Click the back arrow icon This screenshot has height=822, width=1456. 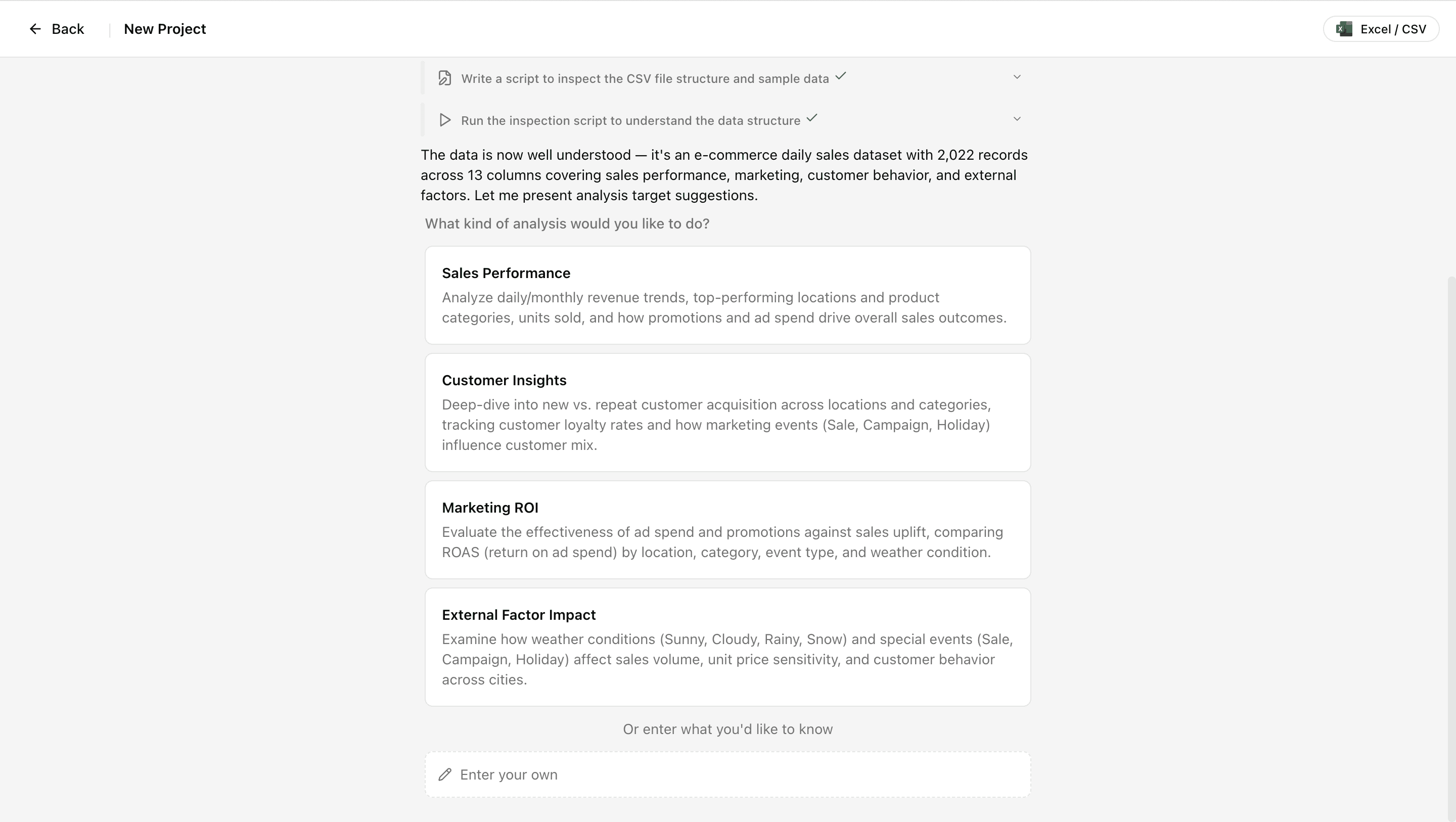(35, 29)
